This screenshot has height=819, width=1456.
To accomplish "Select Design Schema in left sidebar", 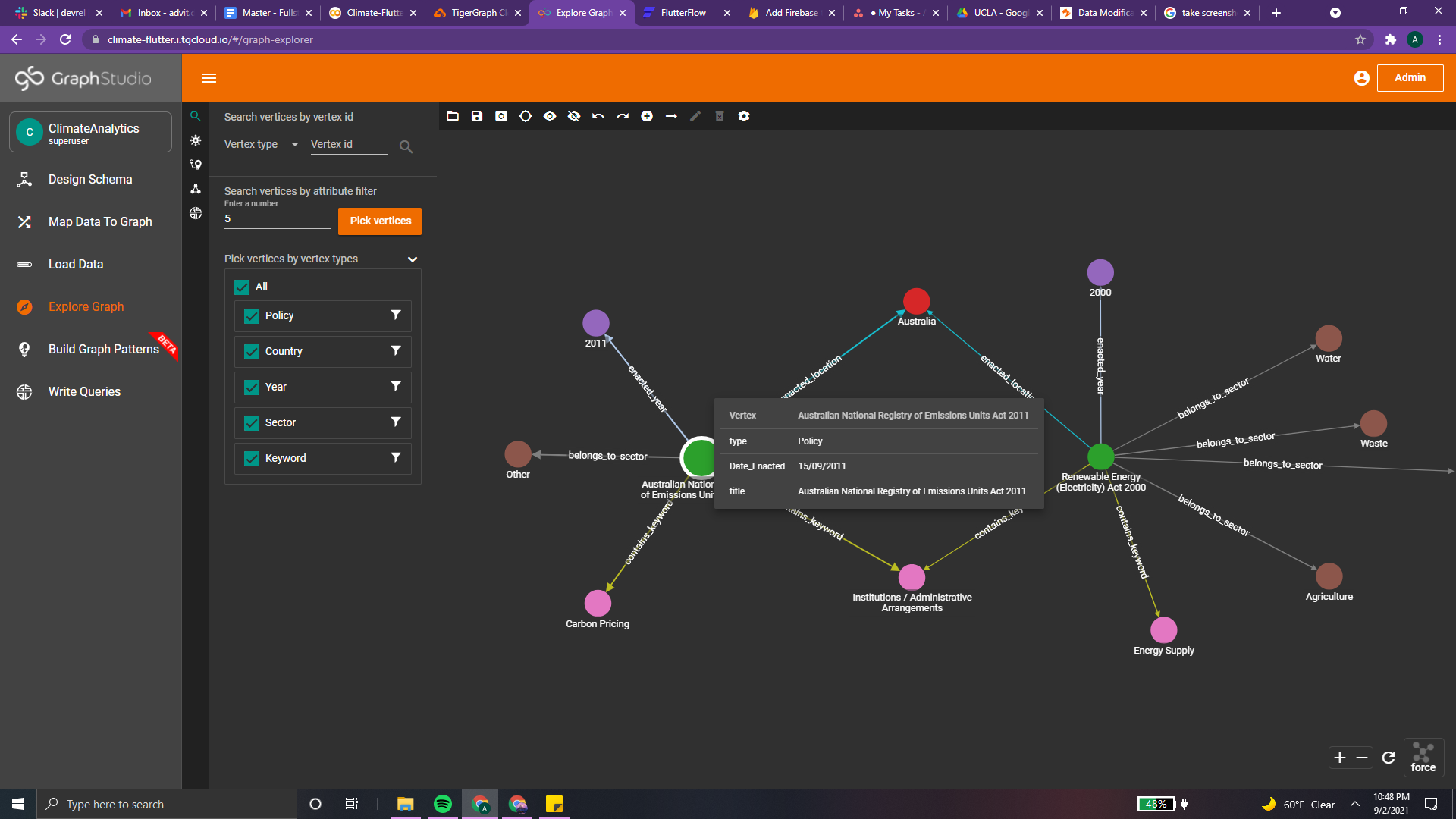I will pos(90,179).
